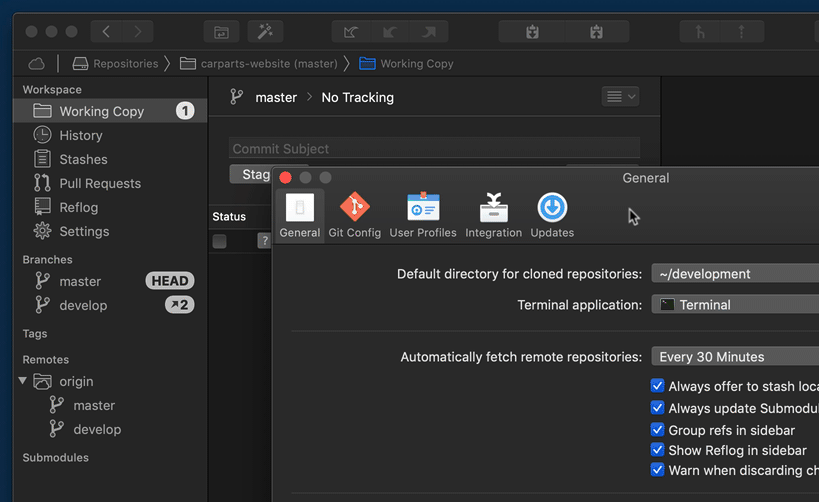Click the Tags section header
The width and height of the screenshot is (819, 502).
coord(34,333)
